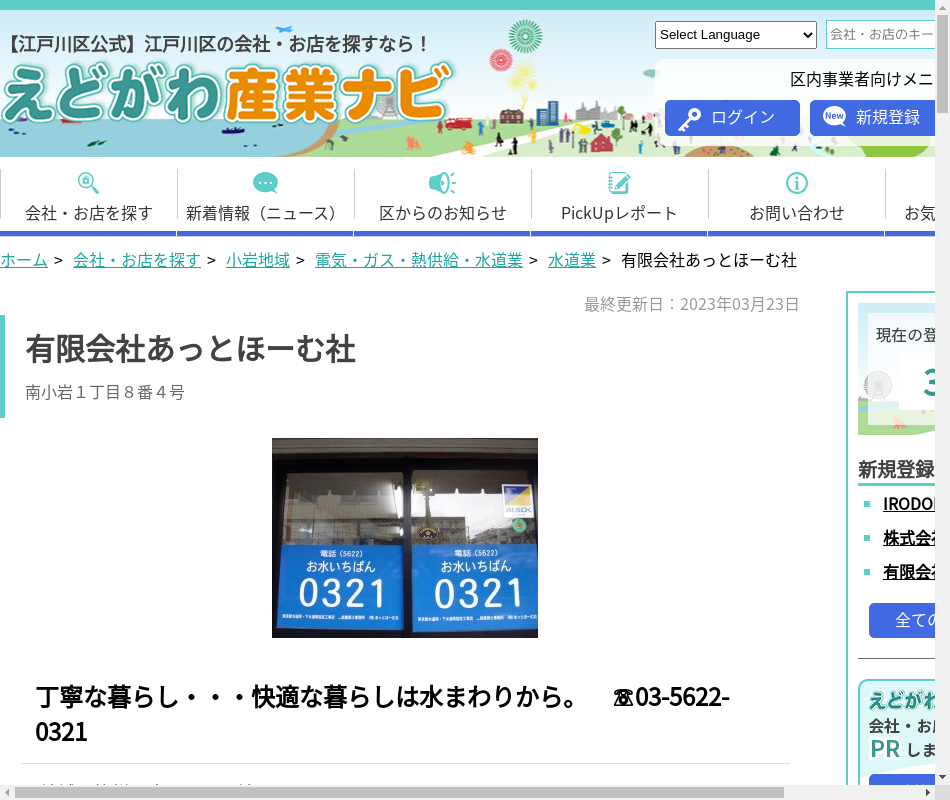
Task: Click the vertical scrollbar down arrow
Action: click(x=942, y=776)
